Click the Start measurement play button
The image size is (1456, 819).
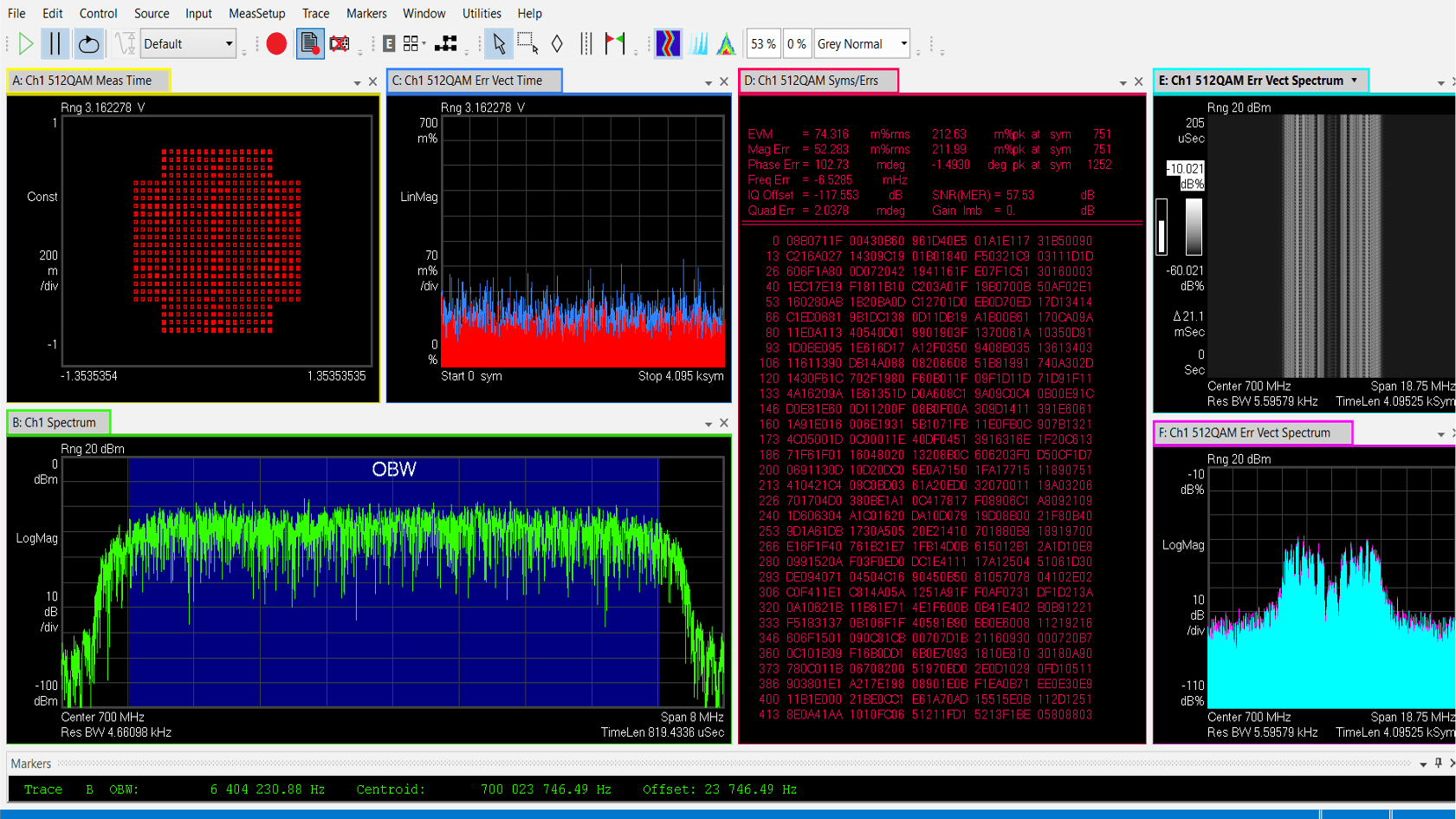tap(25, 43)
